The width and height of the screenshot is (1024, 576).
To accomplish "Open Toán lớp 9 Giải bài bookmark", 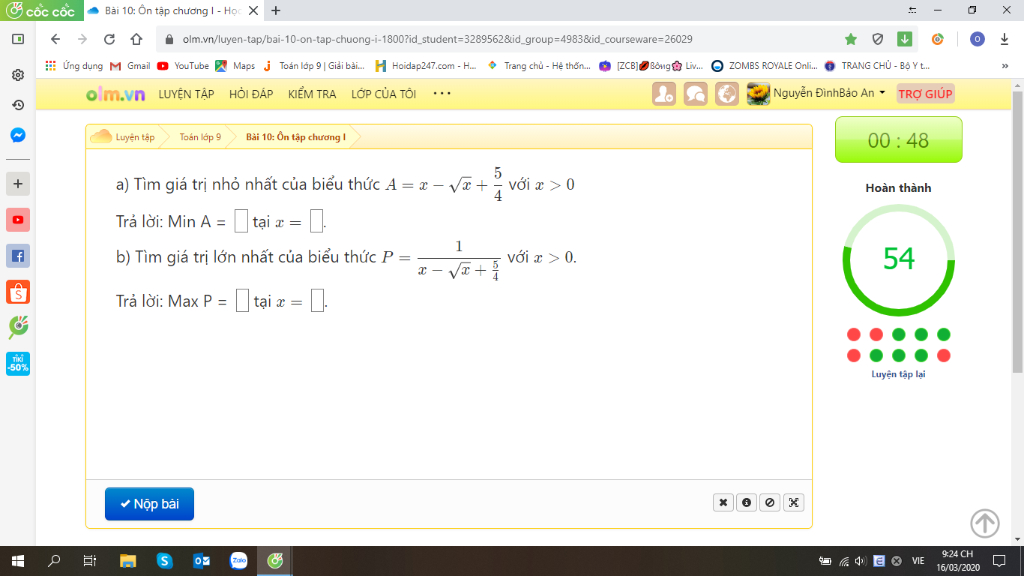I will 313,66.
